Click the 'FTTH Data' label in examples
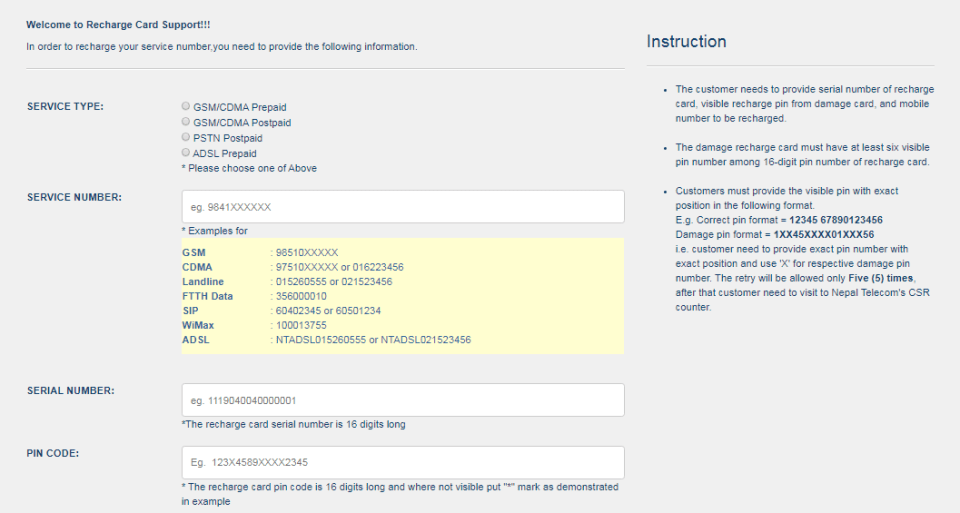The width and height of the screenshot is (960, 513). (x=208, y=296)
